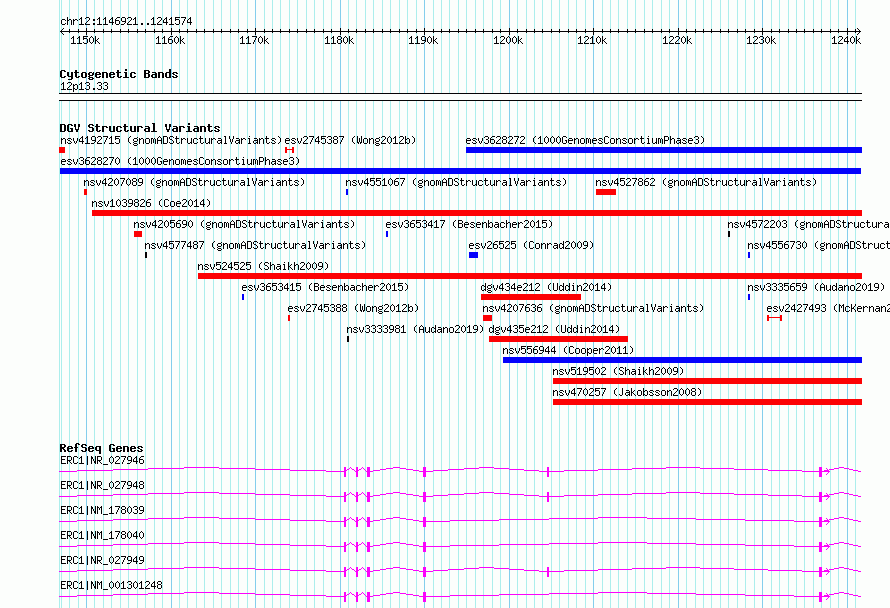Open esv2427493 (McKernan) label
This screenshot has height=608, width=890.
[828, 308]
